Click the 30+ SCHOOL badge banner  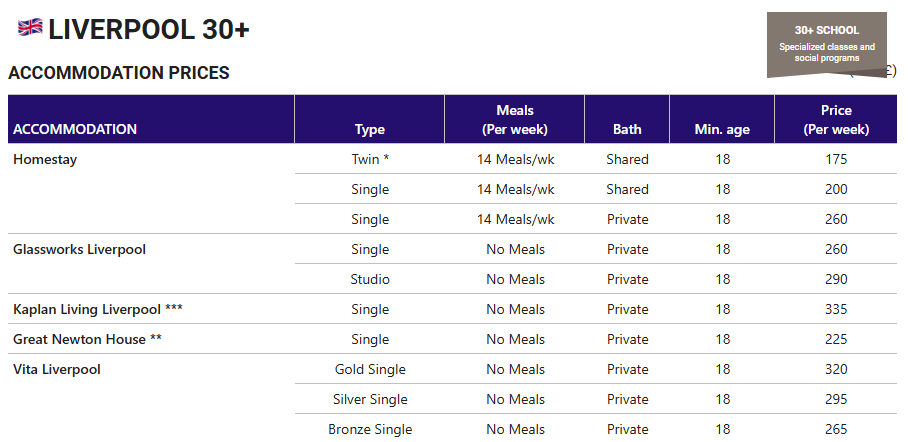pos(826,45)
